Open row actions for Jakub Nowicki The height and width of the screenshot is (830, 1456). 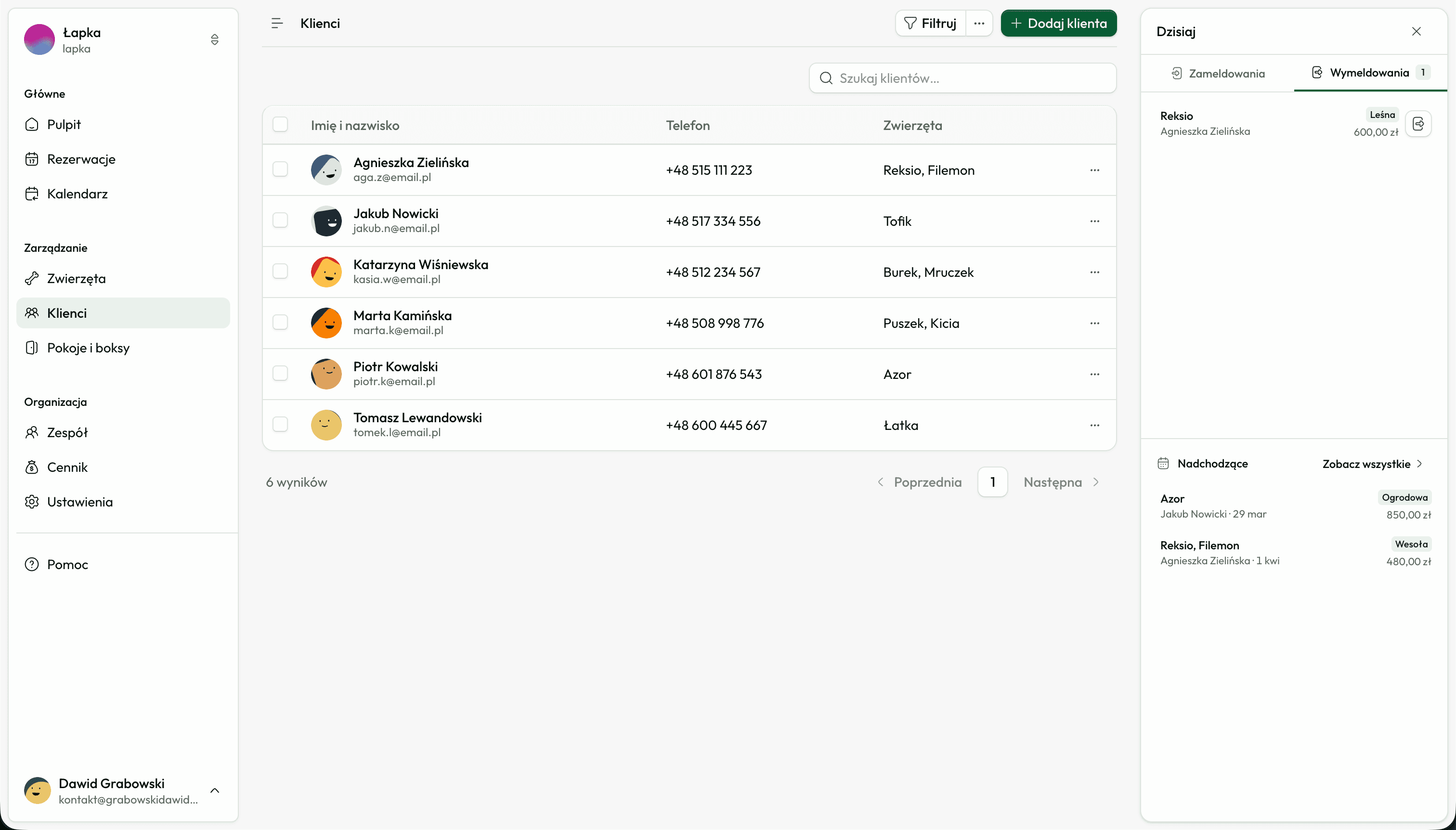1094,221
